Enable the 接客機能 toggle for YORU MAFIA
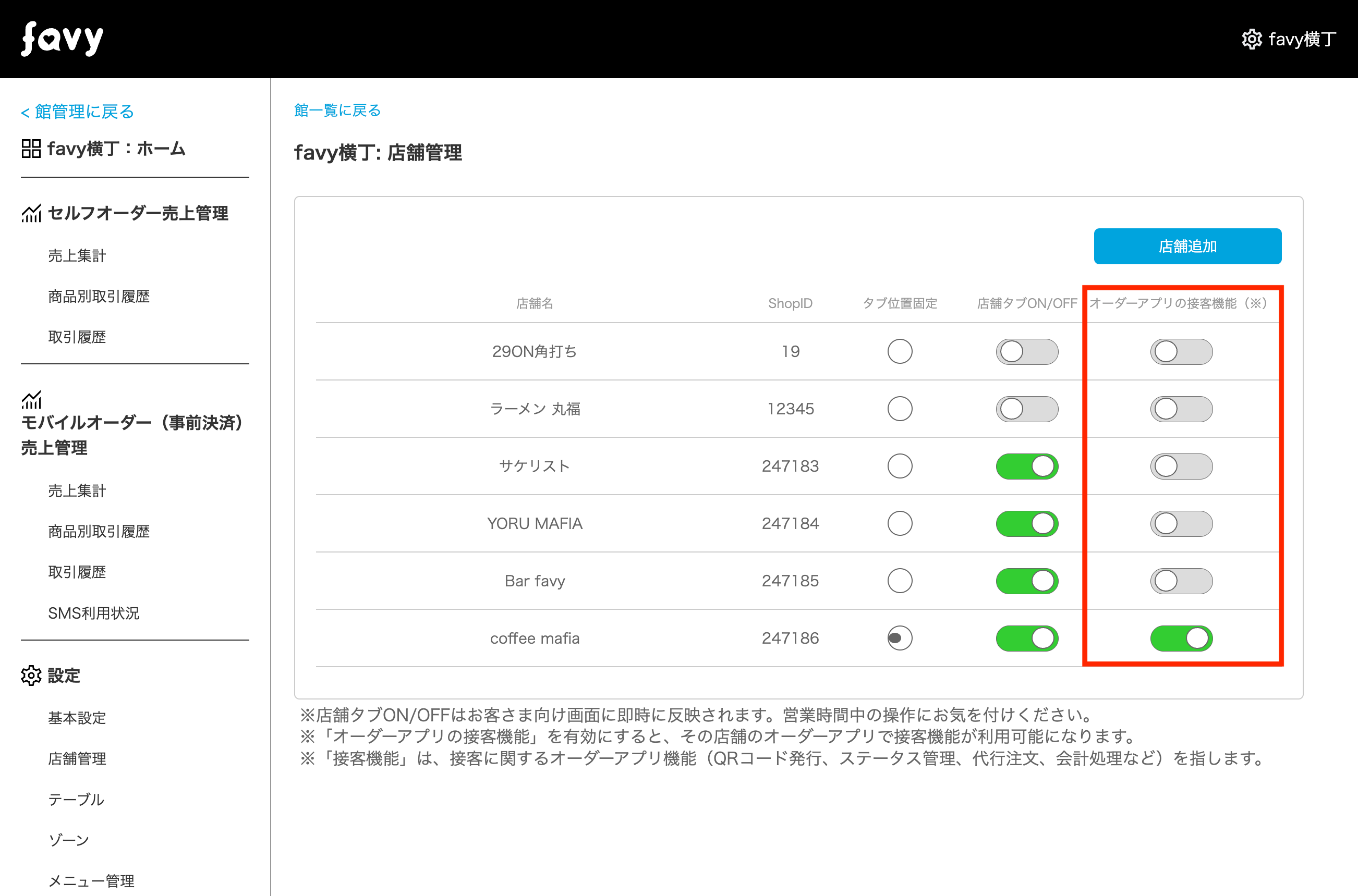The image size is (1358, 896). pyautogui.click(x=1181, y=523)
